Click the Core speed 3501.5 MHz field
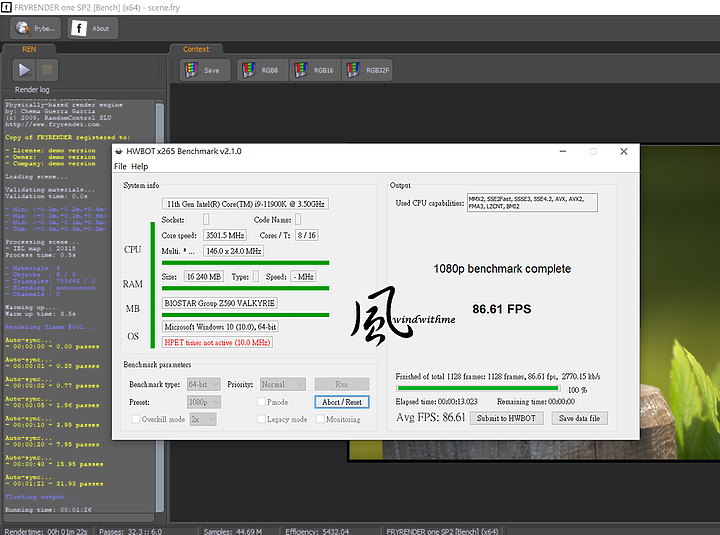Screen dimensions: 720x535 [x=225, y=235]
